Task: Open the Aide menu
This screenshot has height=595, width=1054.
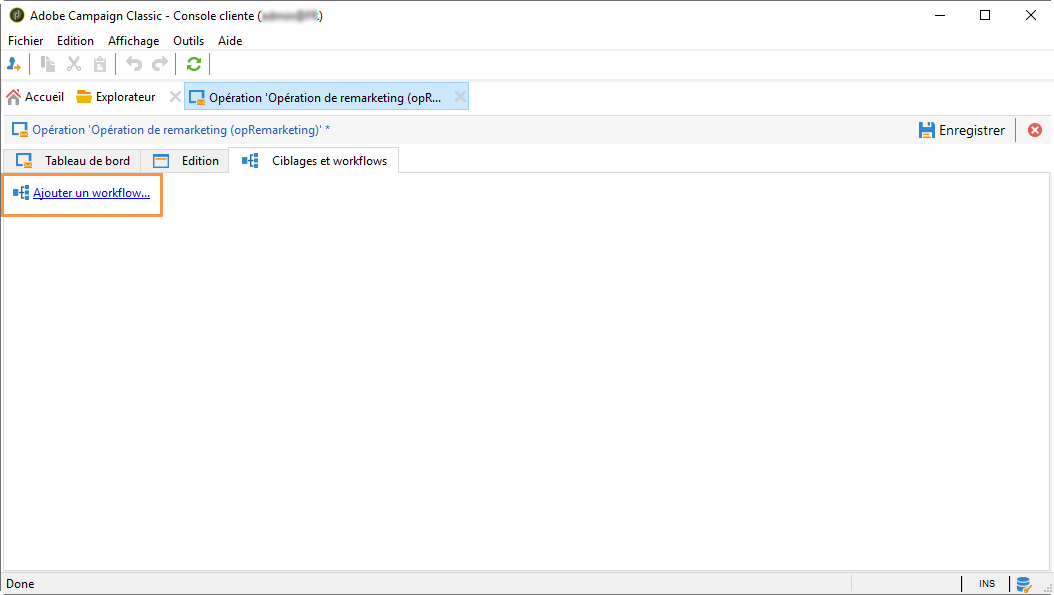Action: (x=230, y=41)
